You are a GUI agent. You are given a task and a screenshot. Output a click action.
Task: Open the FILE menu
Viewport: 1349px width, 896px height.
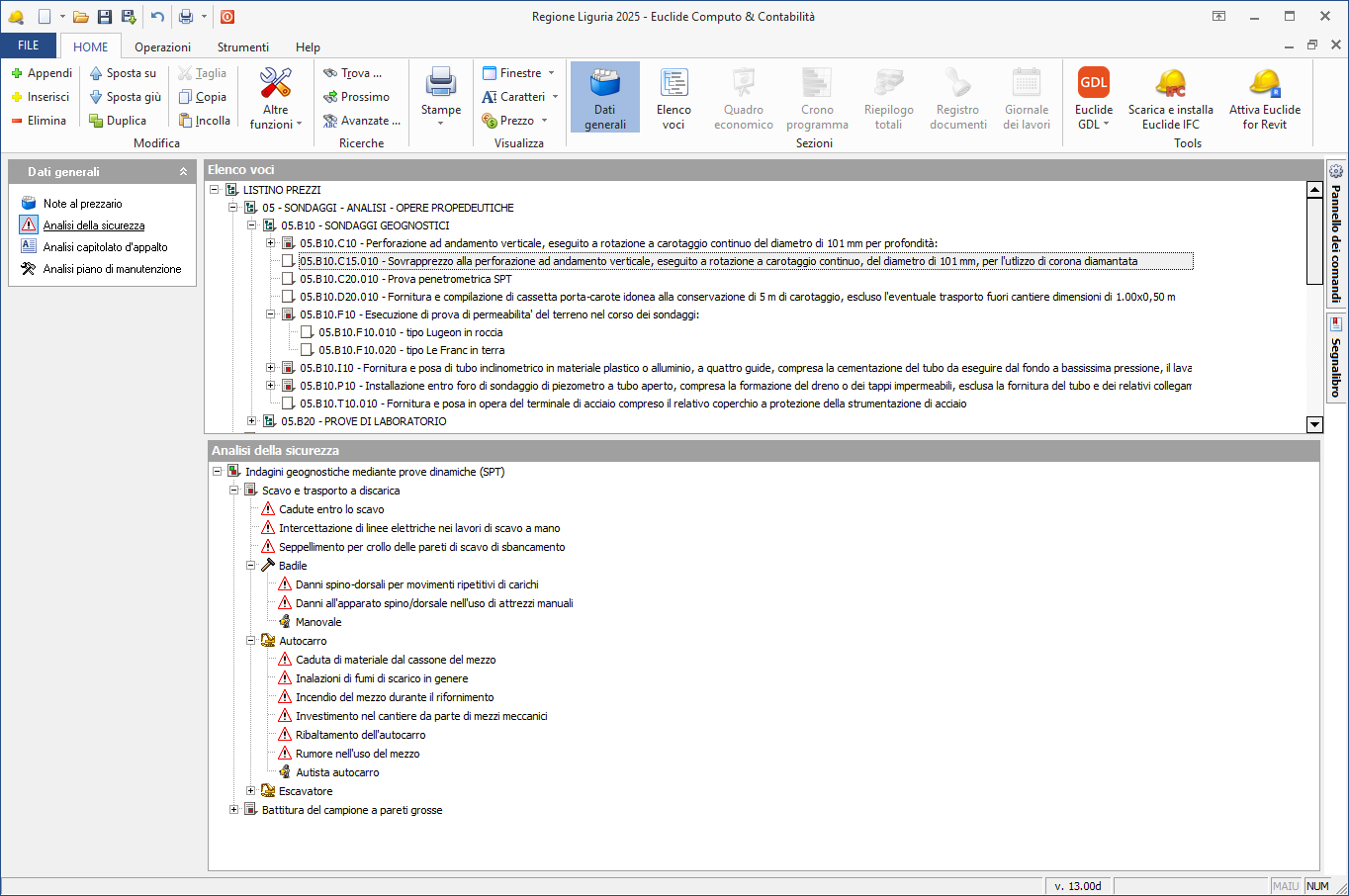tap(29, 45)
